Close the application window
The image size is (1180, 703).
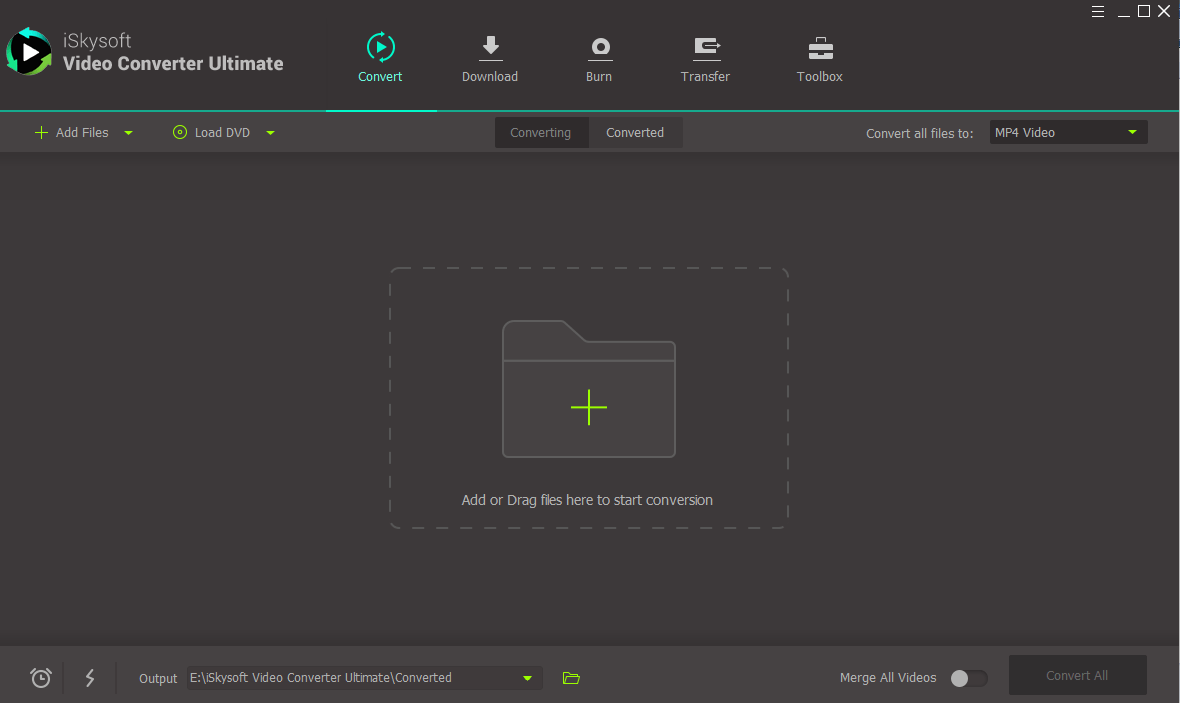click(1164, 11)
